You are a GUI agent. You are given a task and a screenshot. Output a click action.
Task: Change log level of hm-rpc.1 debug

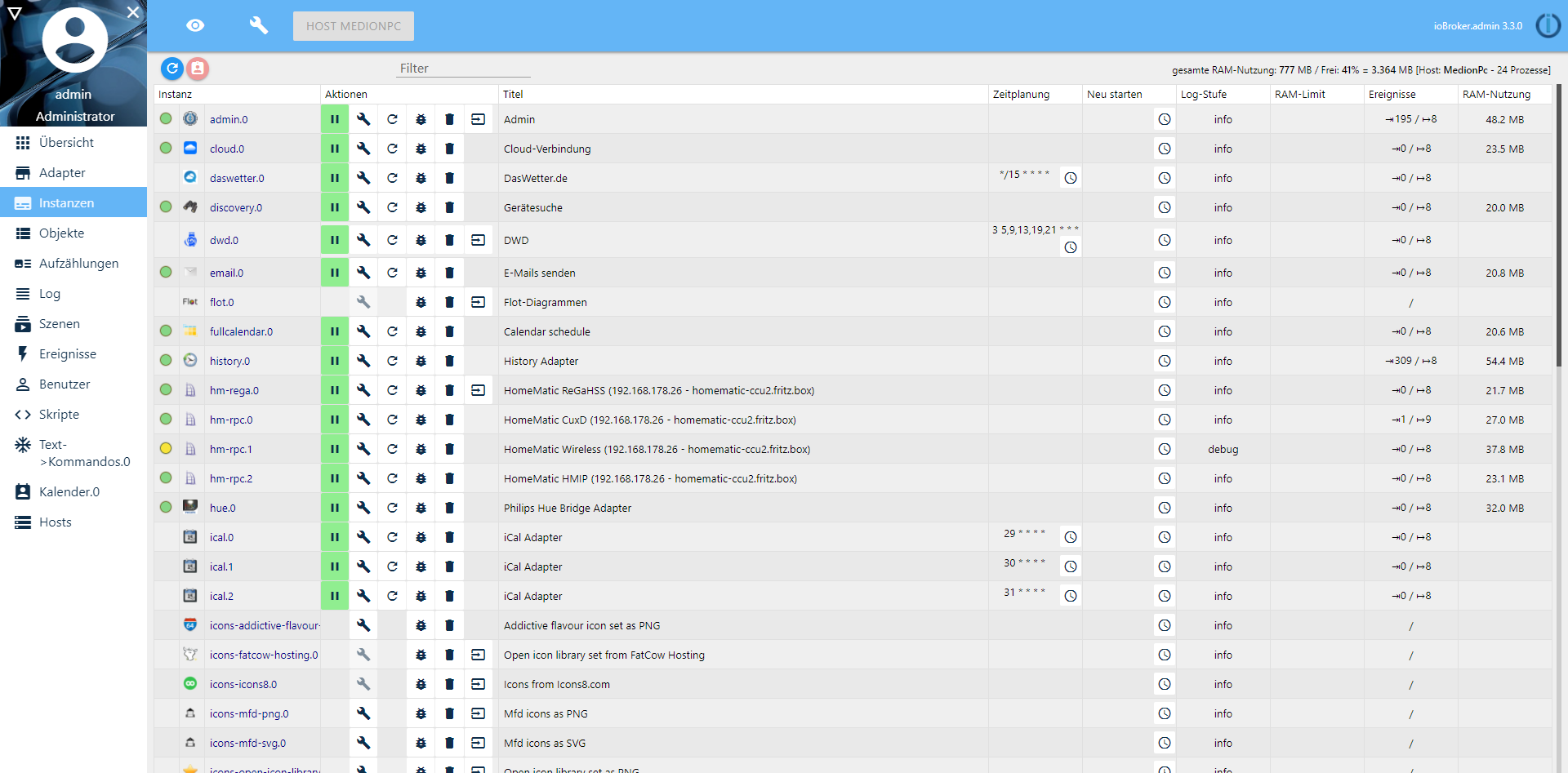(1223, 449)
